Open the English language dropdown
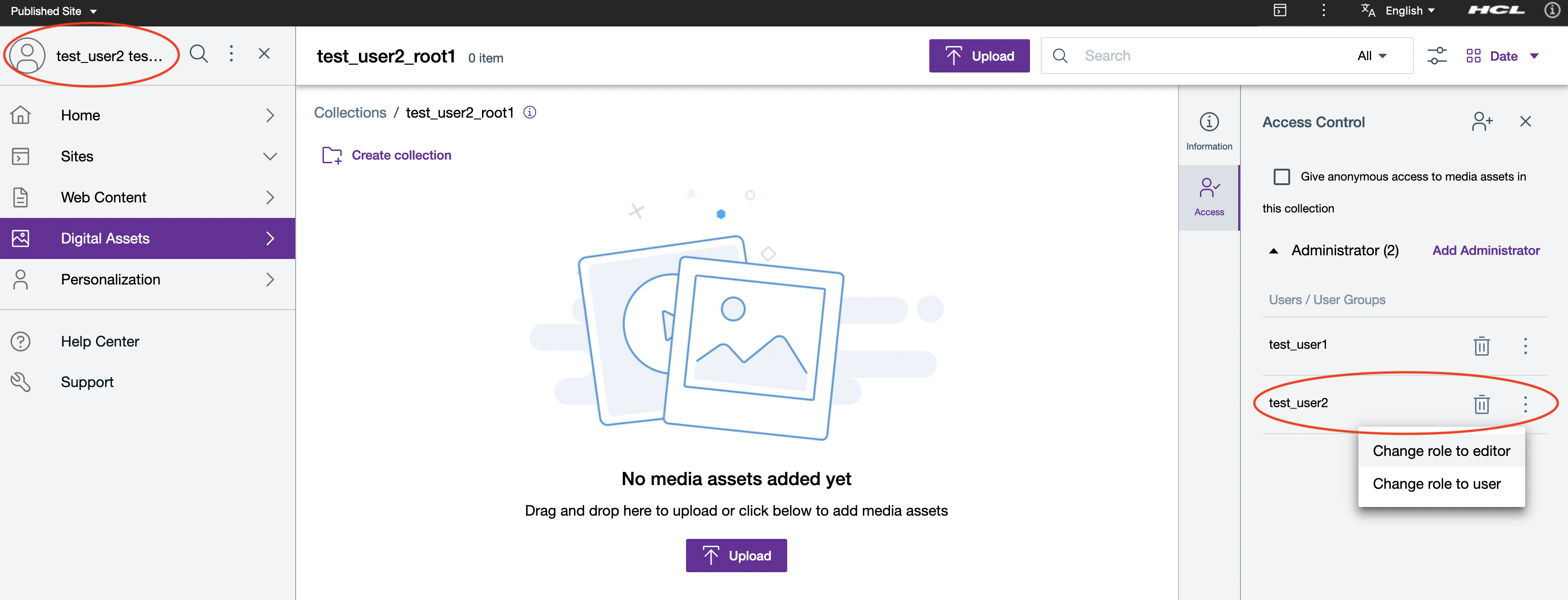Screen dimensions: 1568x600 point(1409,11)
